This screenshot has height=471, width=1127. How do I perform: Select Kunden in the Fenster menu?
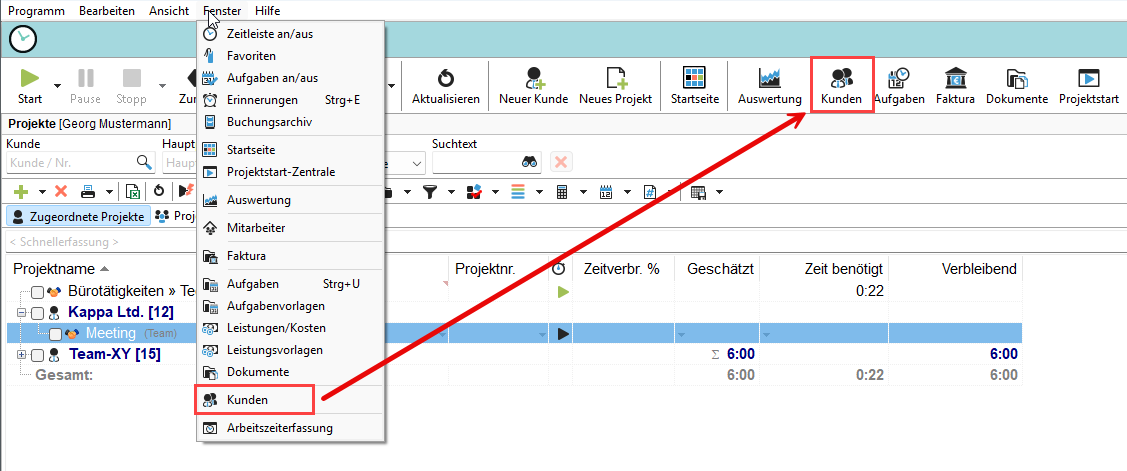(x=247, y=400)
